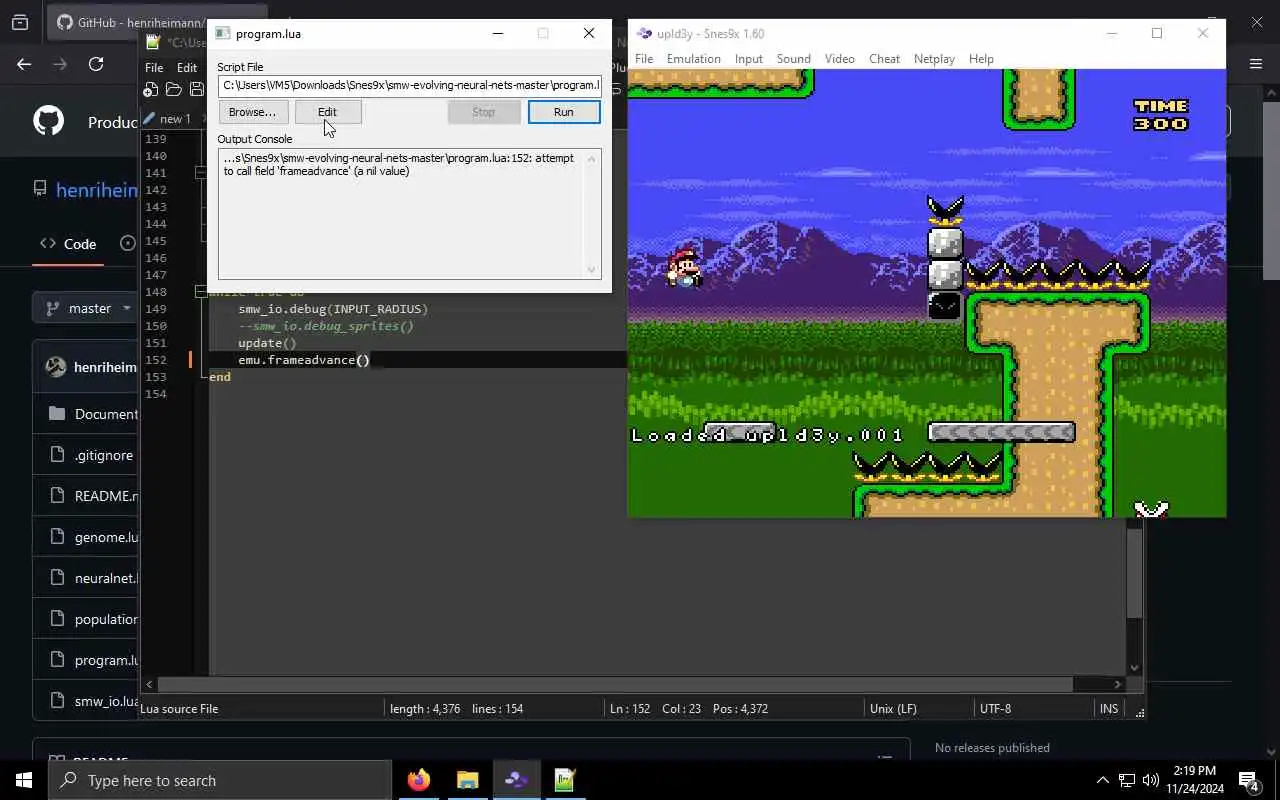
Task: Run the Lua script
Action: pyautogui.click(x=564, y=112)
